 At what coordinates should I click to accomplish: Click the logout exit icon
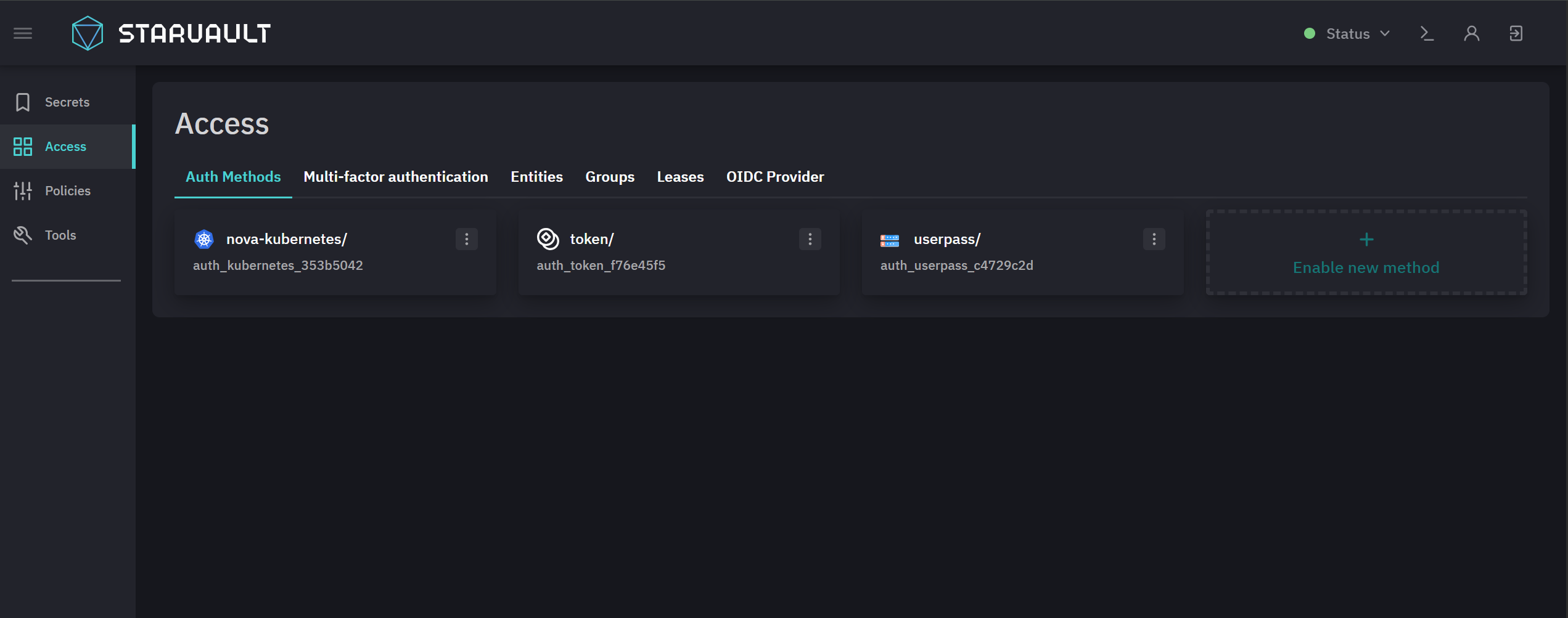pyautogui.click(x=1516, y=33)
